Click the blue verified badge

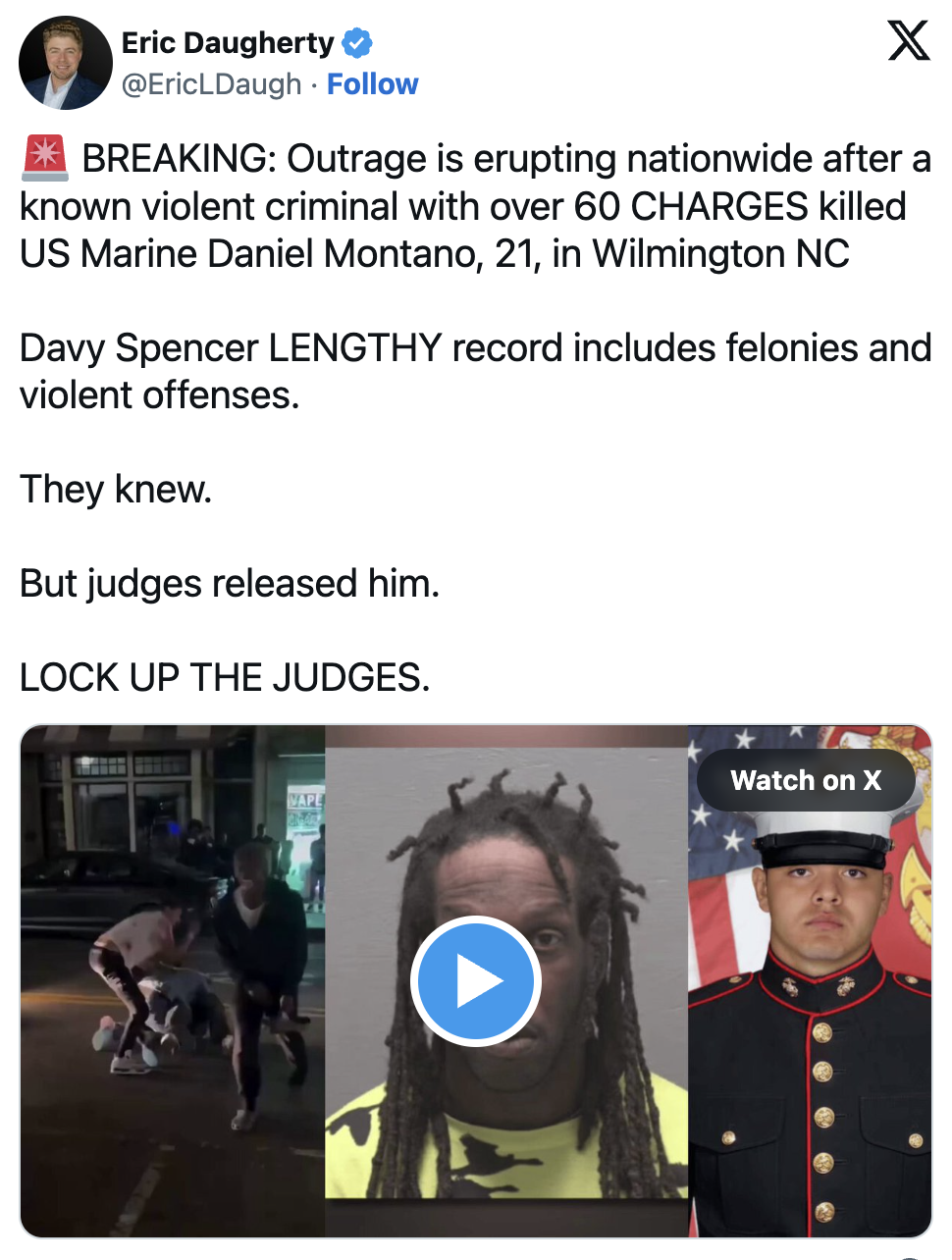pyautogui.click(x=357, y=43)
